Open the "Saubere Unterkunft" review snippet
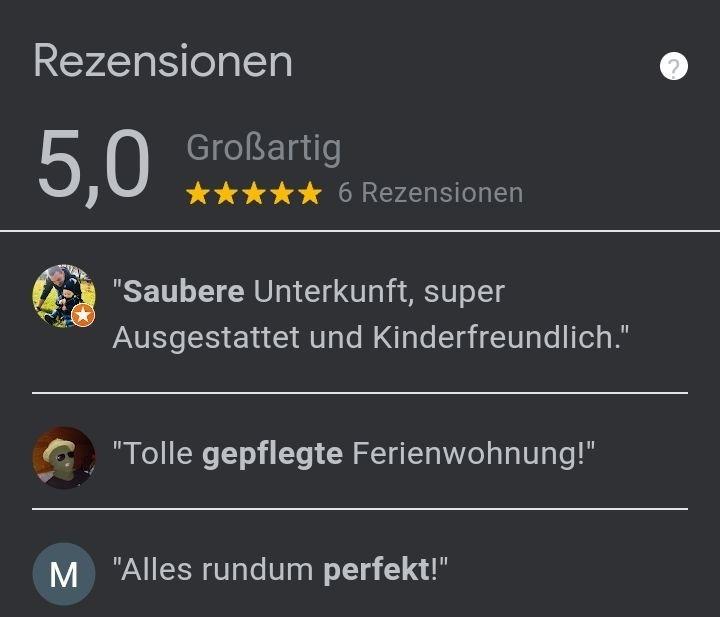 click(x=370, y=314)
